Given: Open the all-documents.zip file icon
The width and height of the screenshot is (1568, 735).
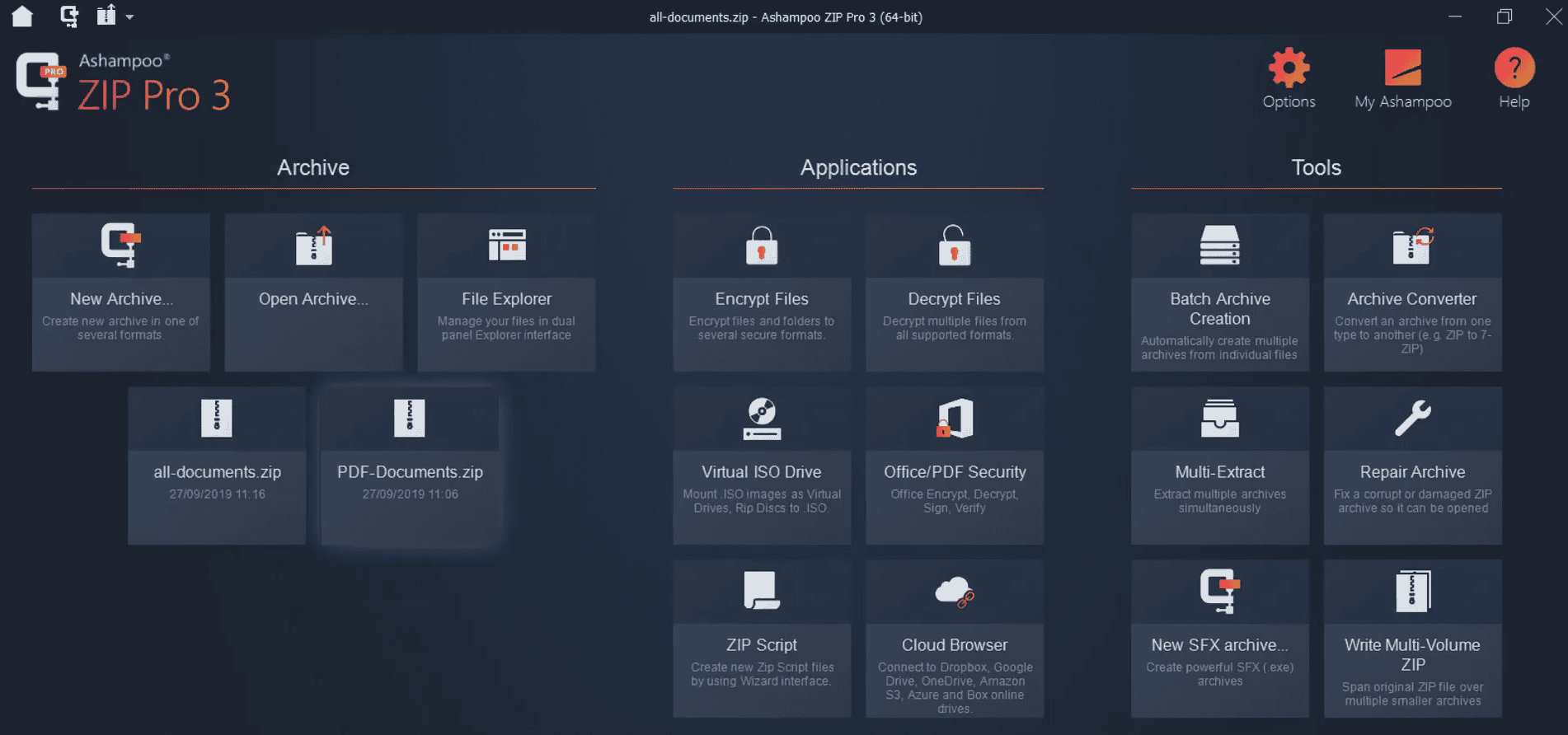Looking at the screenshot, I should pyautogui.click(x=217, y=418).
